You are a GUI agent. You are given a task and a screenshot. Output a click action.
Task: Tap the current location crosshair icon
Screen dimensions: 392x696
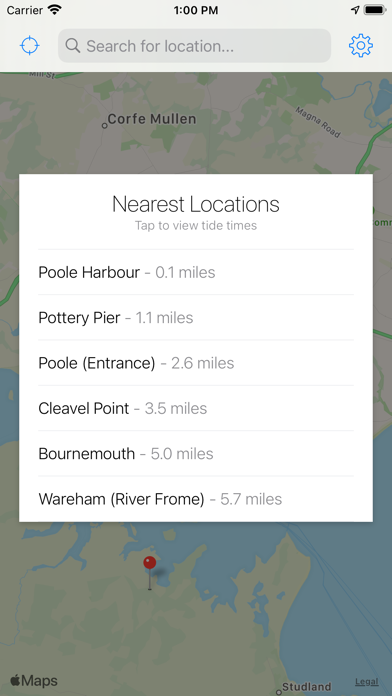(30, 46)
